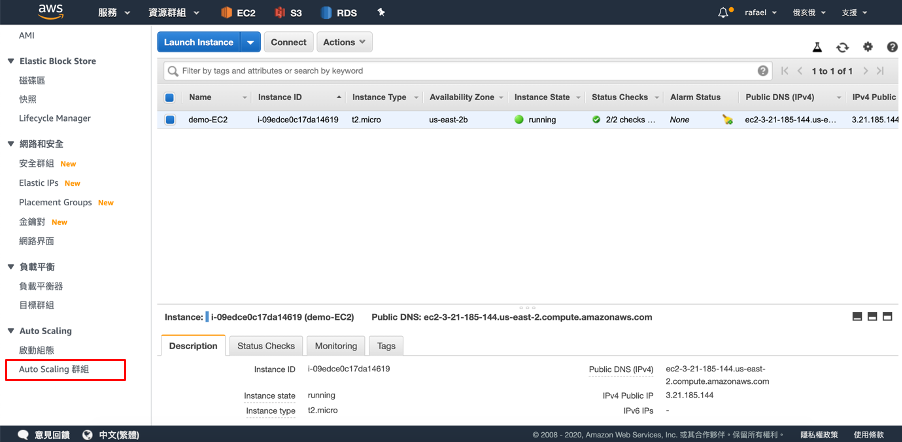Minimize the details pane layout icon

pyautogui.click(x=857, y=317)
